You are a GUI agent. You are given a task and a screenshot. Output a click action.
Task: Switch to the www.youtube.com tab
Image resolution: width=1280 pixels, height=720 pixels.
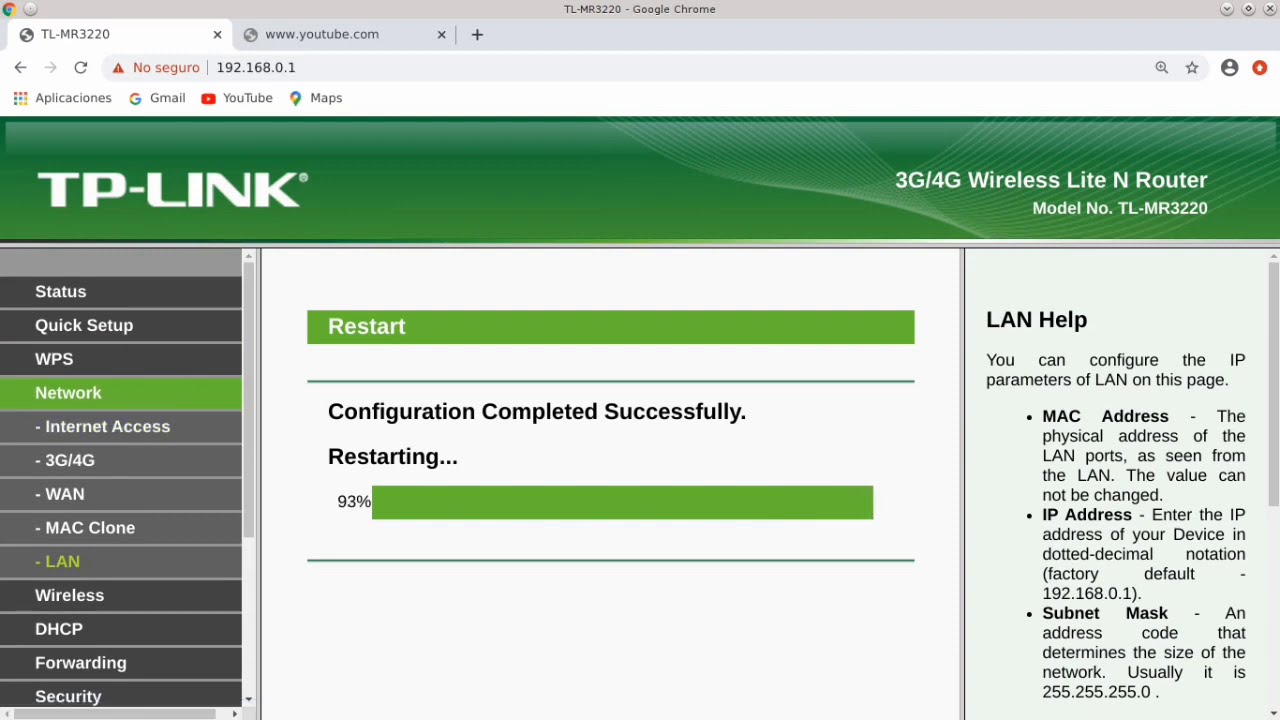[x=343, y=34]
